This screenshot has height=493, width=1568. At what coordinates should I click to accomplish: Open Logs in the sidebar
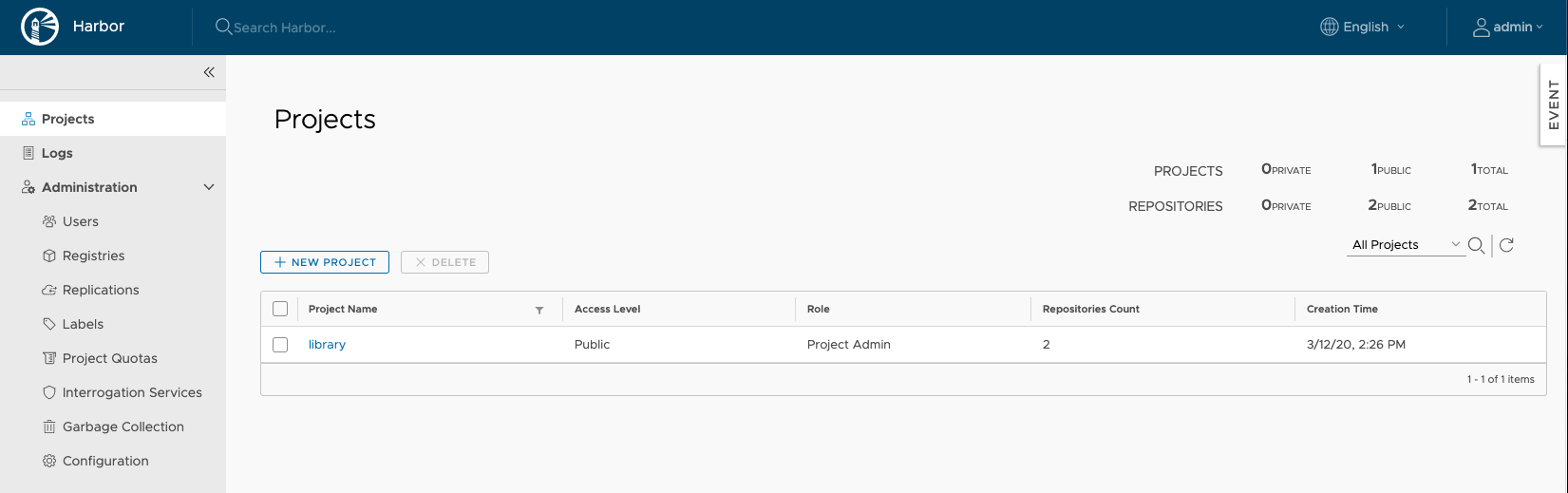(57, 153)
